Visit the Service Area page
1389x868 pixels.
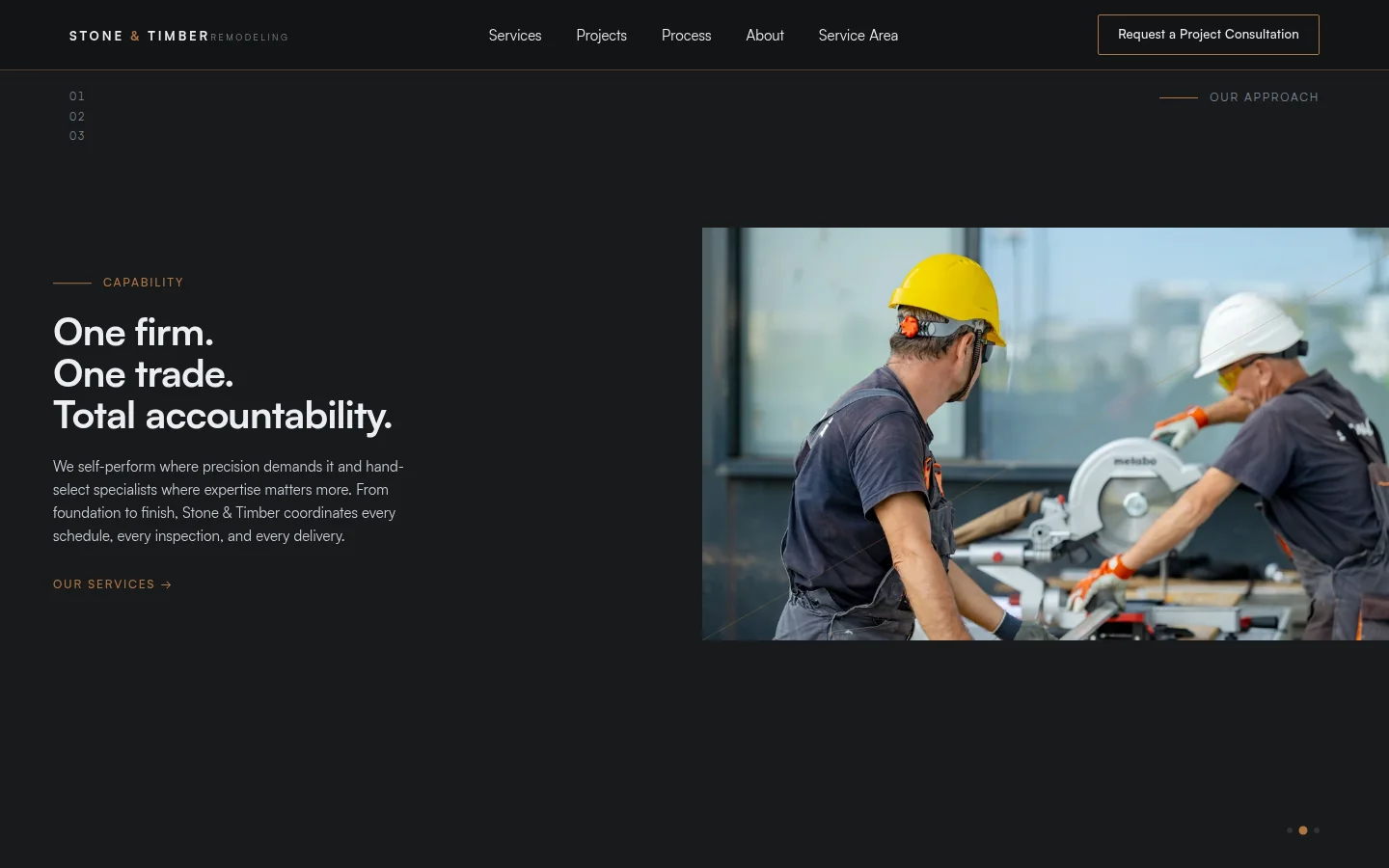pos(858,36)
